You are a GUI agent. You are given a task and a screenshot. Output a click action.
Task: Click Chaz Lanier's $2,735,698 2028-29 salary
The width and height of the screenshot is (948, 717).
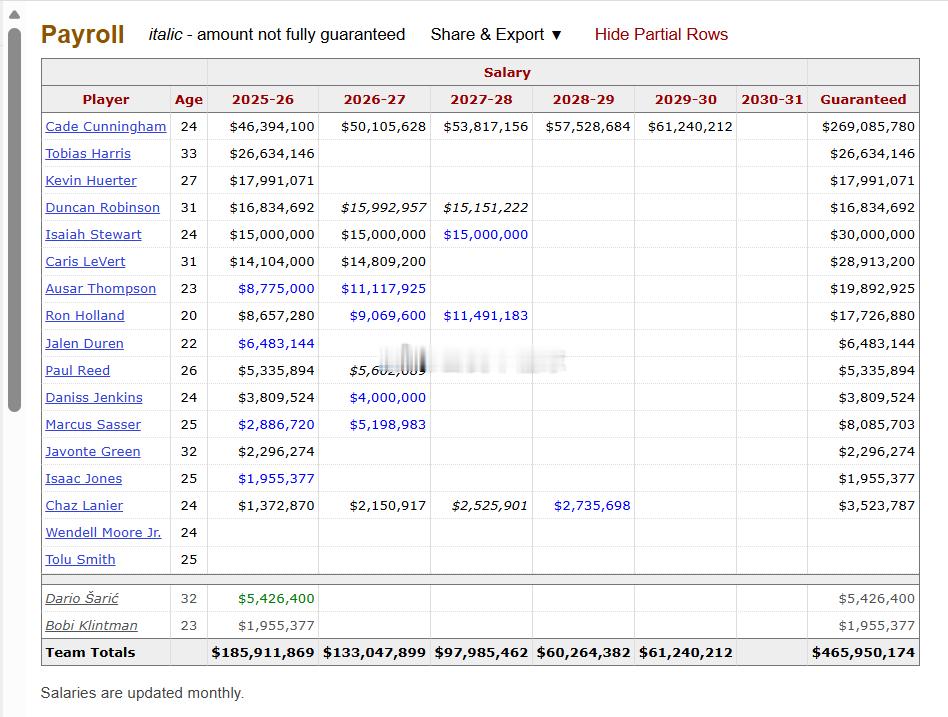pos(592,506)
